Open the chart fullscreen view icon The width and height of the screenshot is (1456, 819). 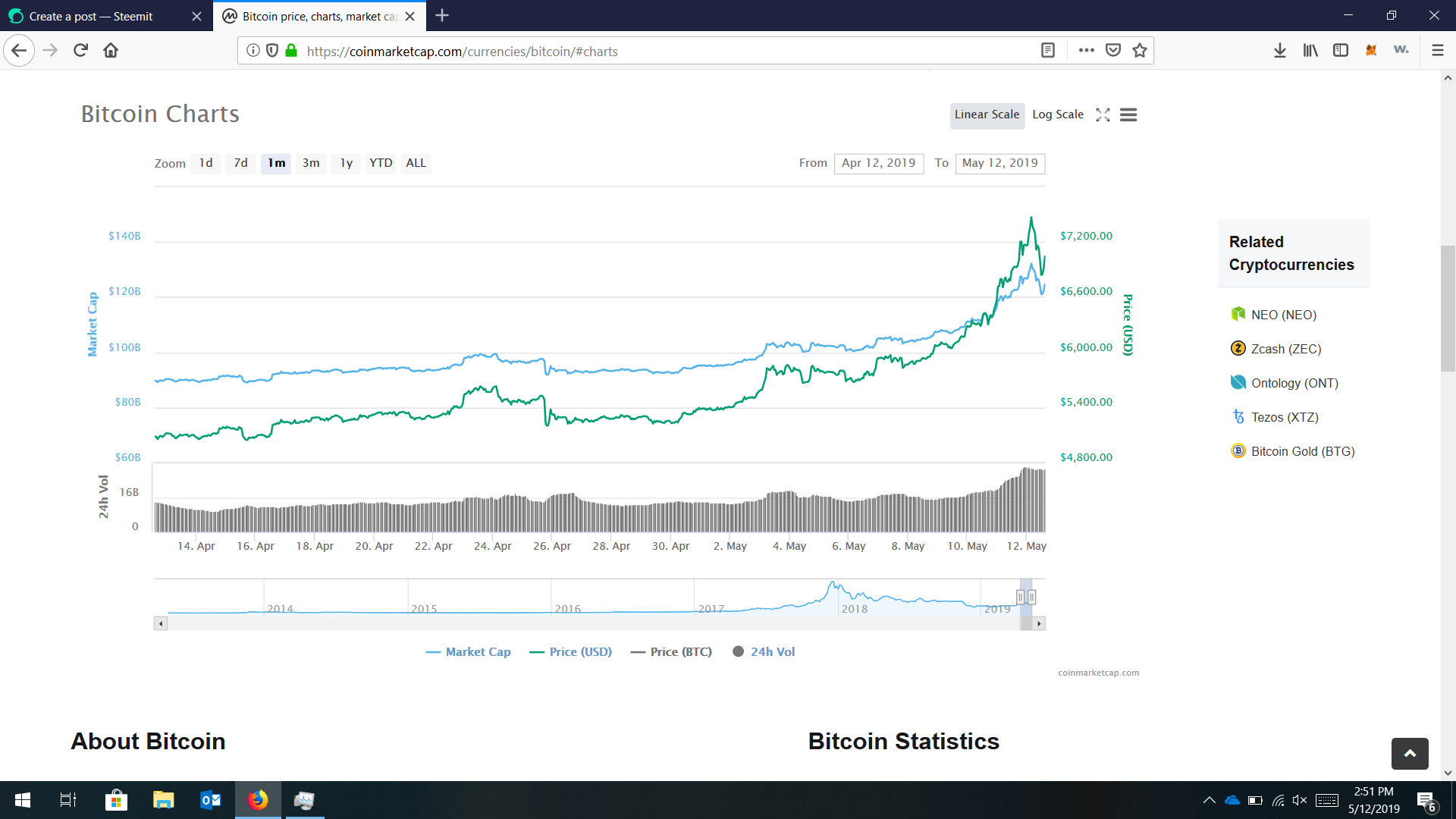coord(1103,115)
